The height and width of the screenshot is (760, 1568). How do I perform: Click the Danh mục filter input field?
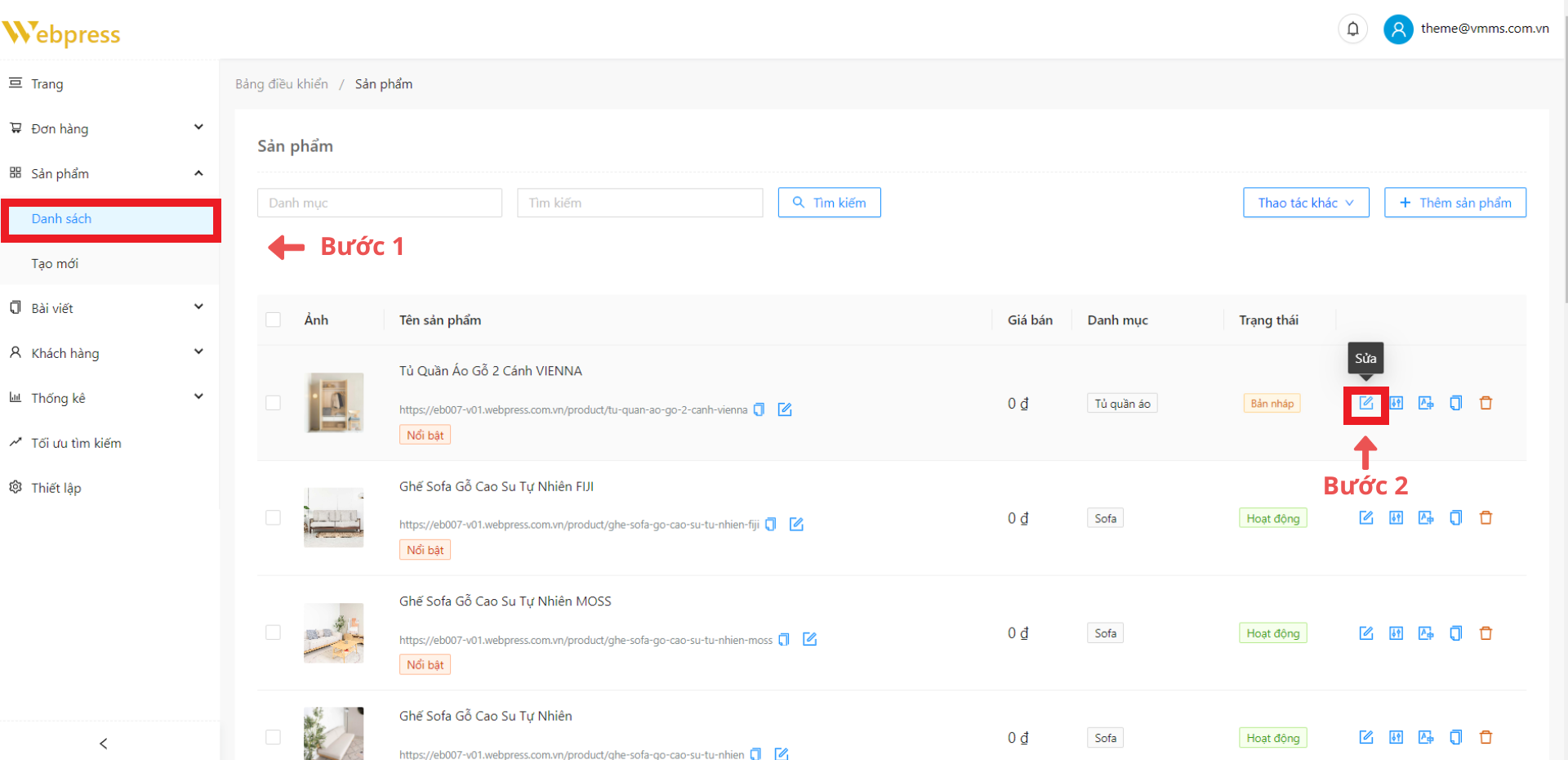coord(379,203)
